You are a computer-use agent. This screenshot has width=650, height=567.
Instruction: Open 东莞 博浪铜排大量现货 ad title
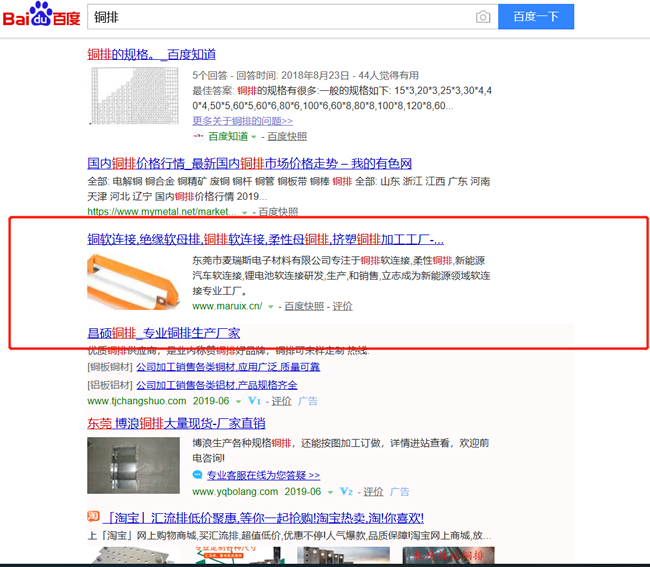pos(176,424)
